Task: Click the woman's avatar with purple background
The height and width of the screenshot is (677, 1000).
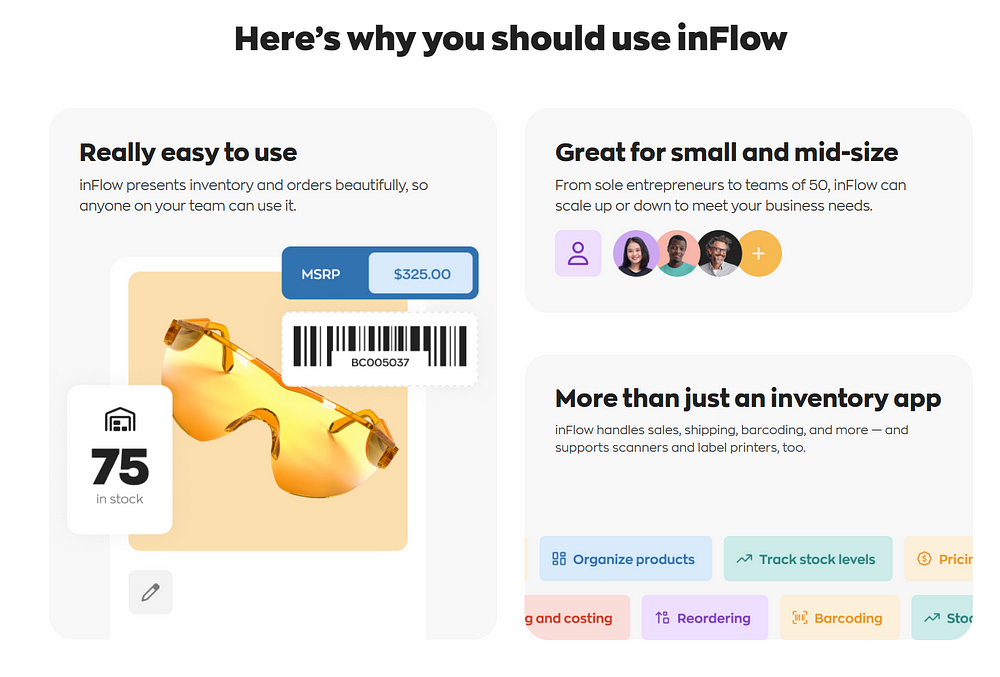Action: [x=635, y=253]
